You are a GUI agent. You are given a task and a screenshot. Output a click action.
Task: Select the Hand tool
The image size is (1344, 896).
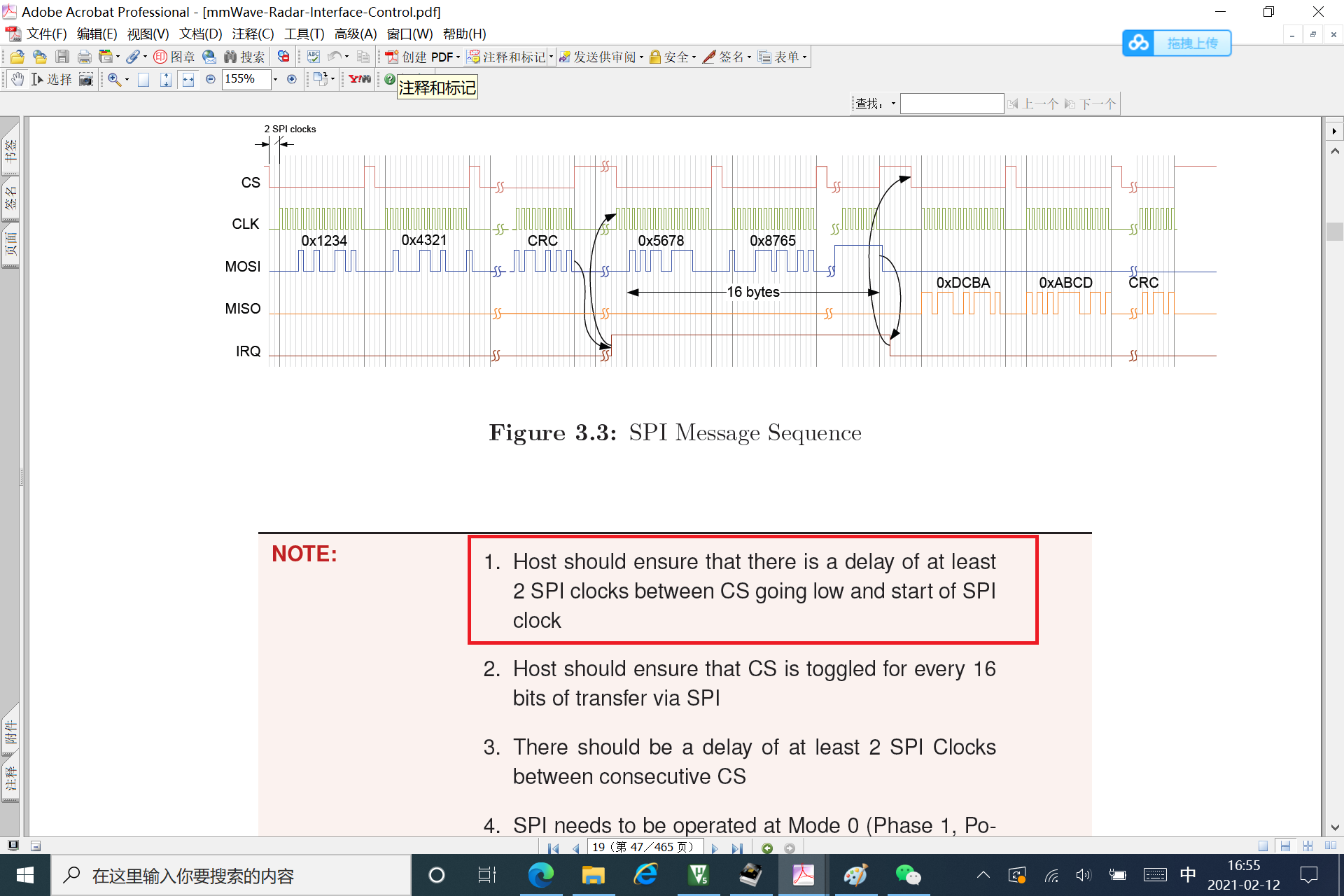click(x=17, y=79)
